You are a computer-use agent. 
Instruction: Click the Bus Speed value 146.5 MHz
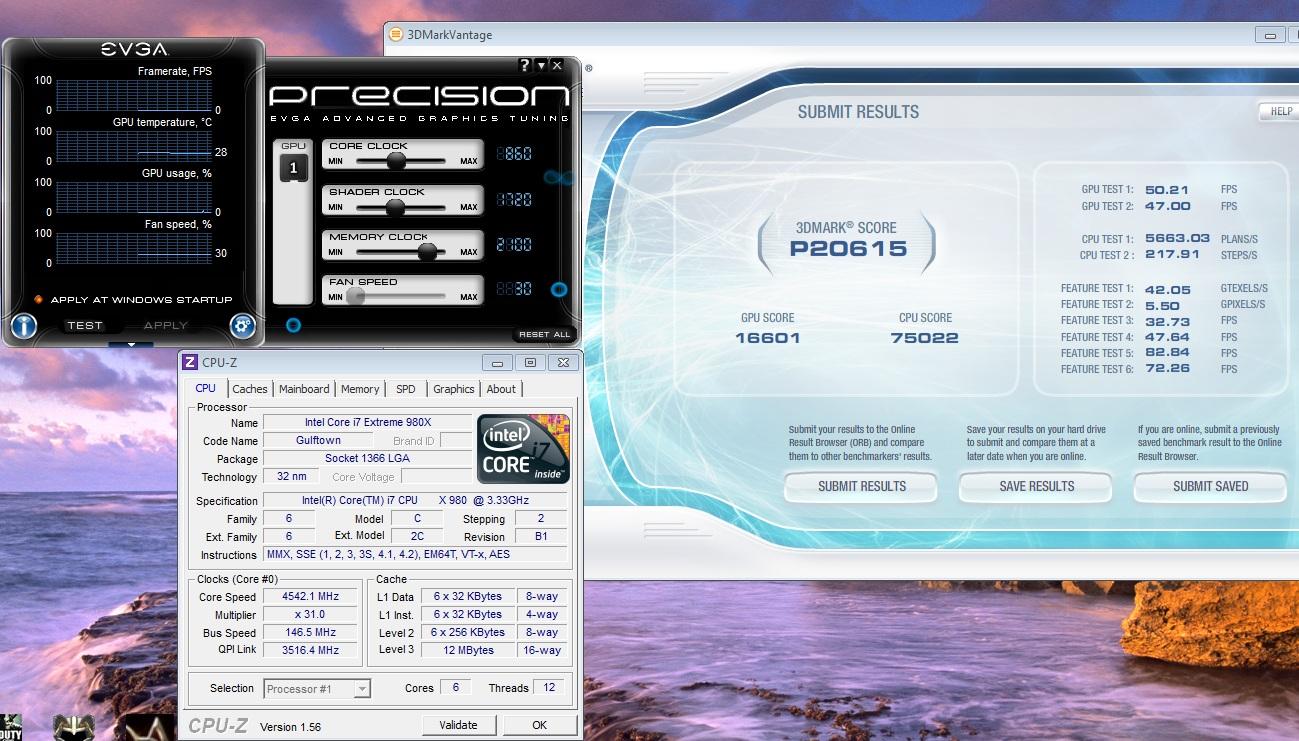click(x=310, y=633)
